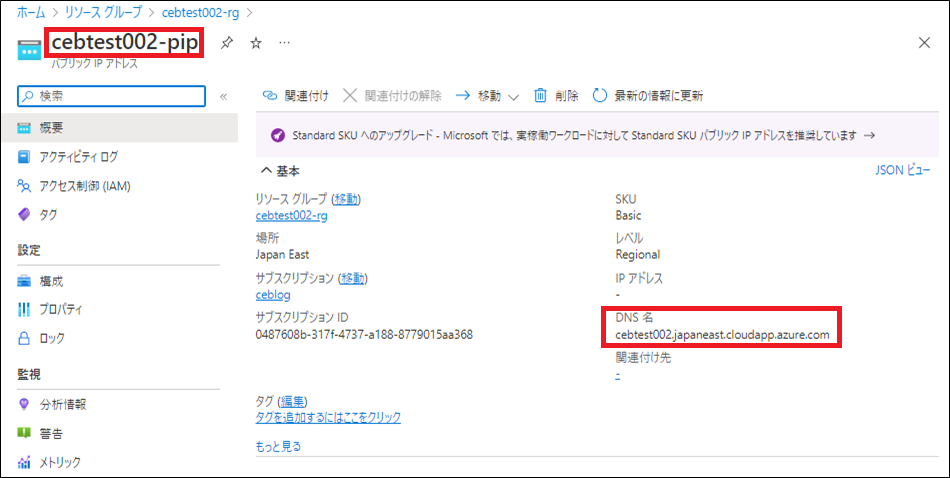950x478 pixels.
Task: Click the 関連付けの解除 X icon
Action: point(350,96)
